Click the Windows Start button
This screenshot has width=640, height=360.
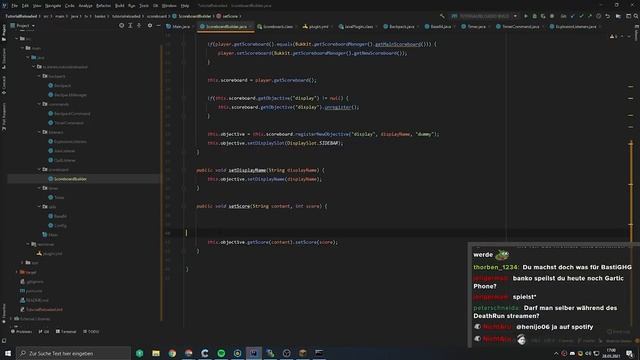point(8,353)
